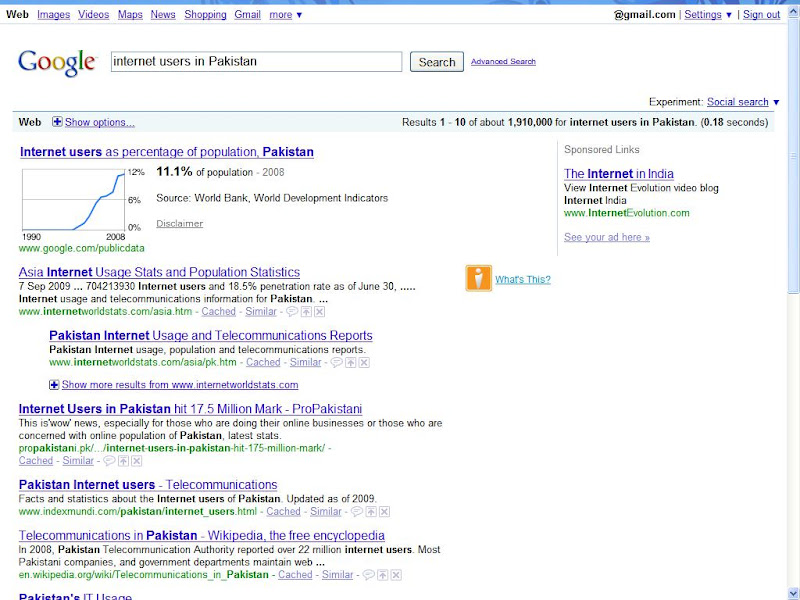Go to Videos search

tap(94, 15)
